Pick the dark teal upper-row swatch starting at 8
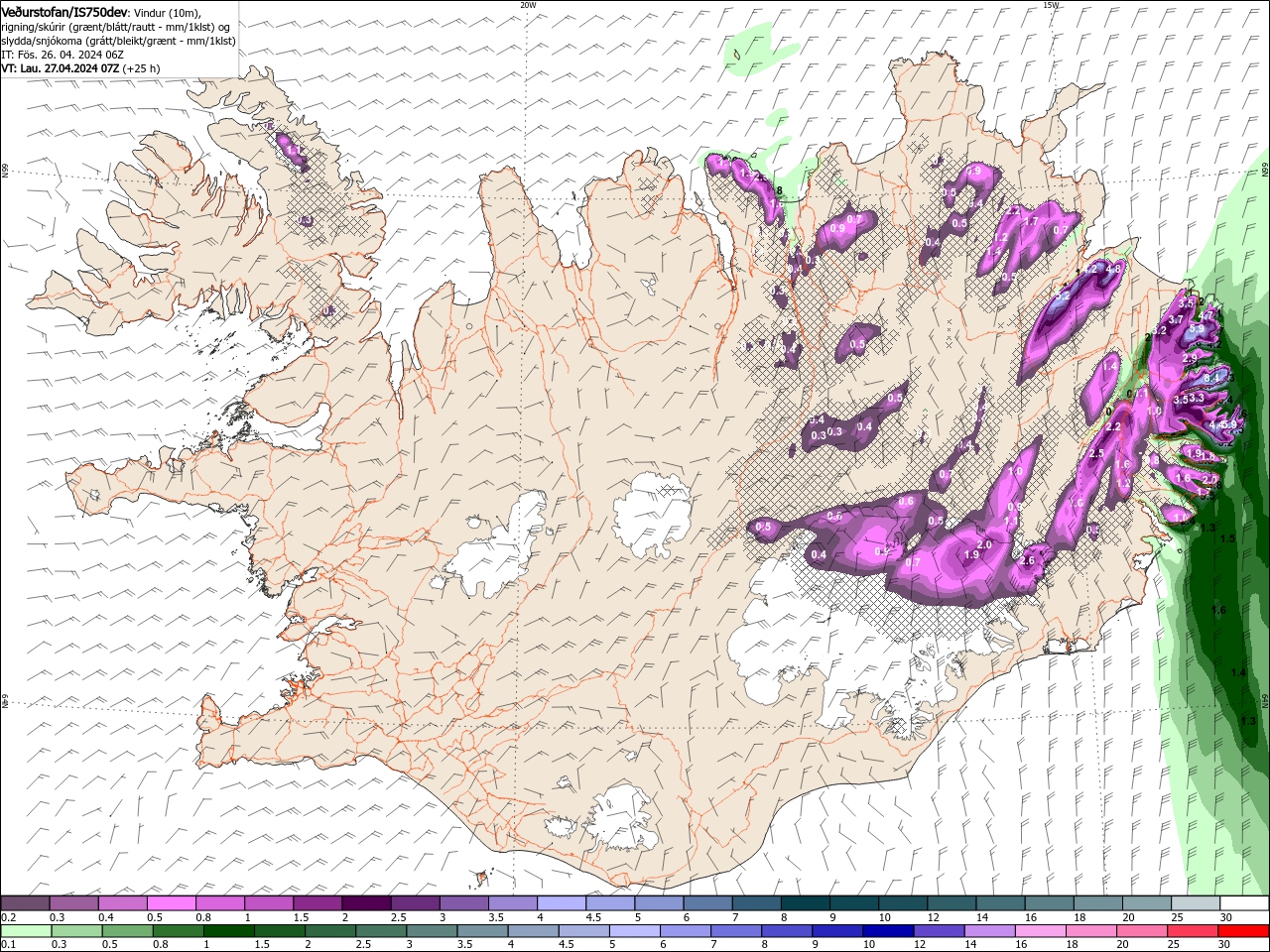1270x952 pixels. 804,903
